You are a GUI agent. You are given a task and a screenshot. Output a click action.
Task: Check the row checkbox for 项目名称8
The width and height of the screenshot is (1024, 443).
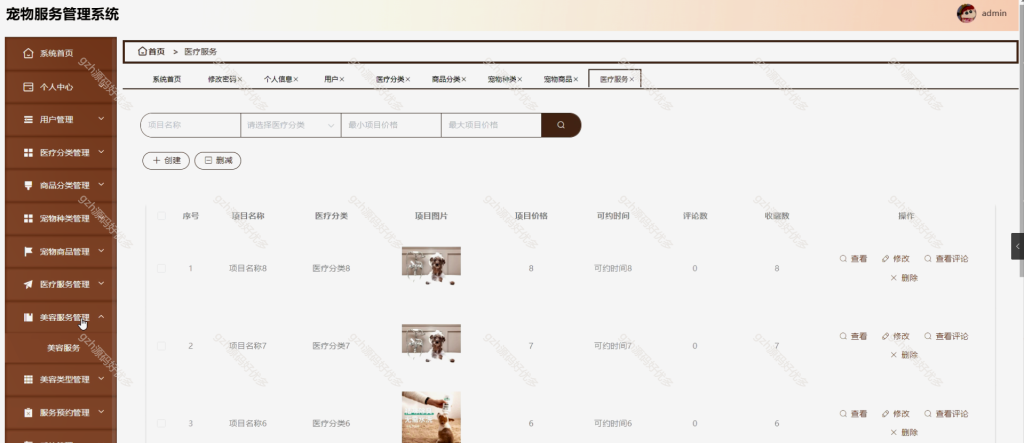tap(161, 268)
